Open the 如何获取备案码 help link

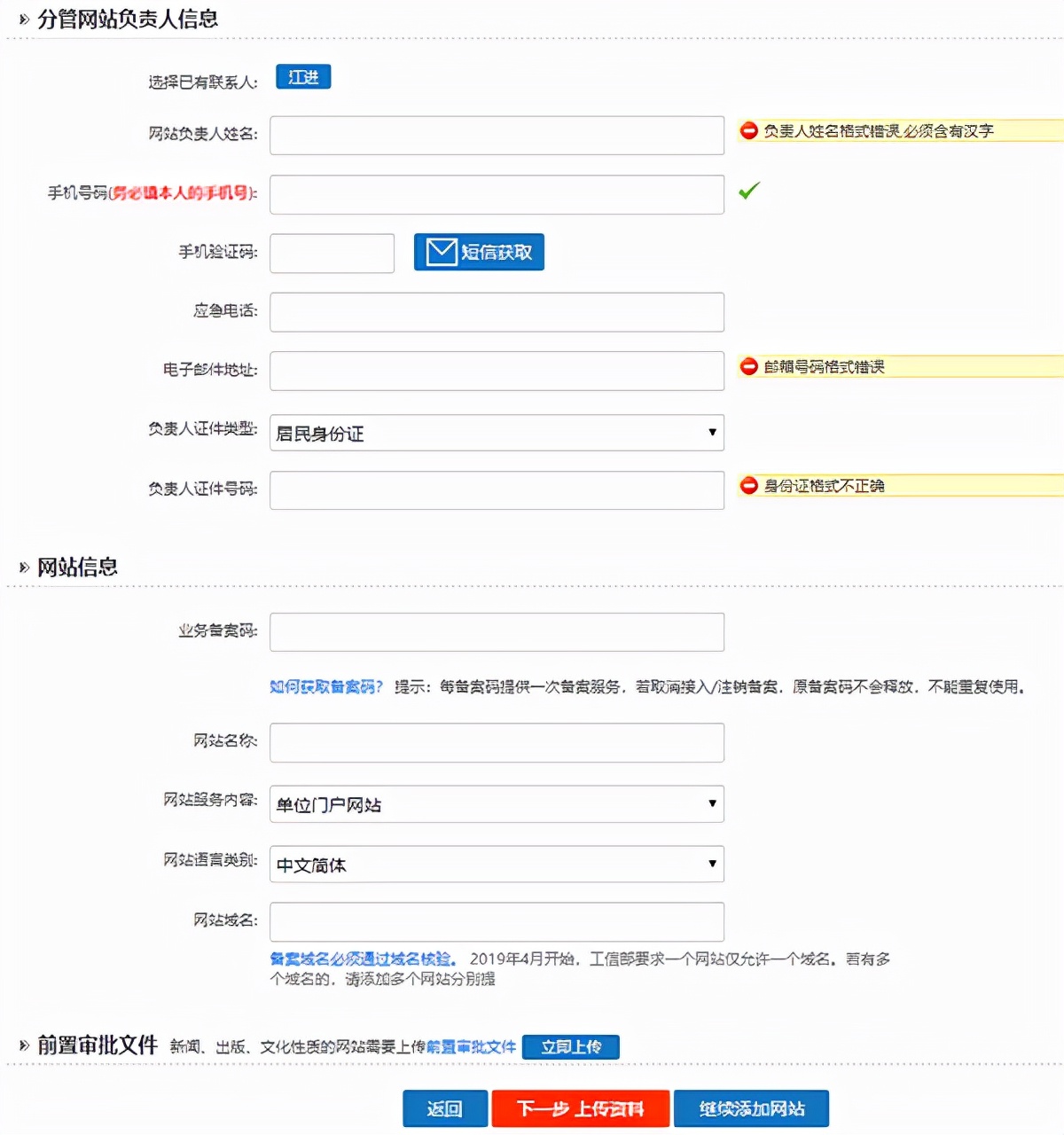tap(325, 685)
